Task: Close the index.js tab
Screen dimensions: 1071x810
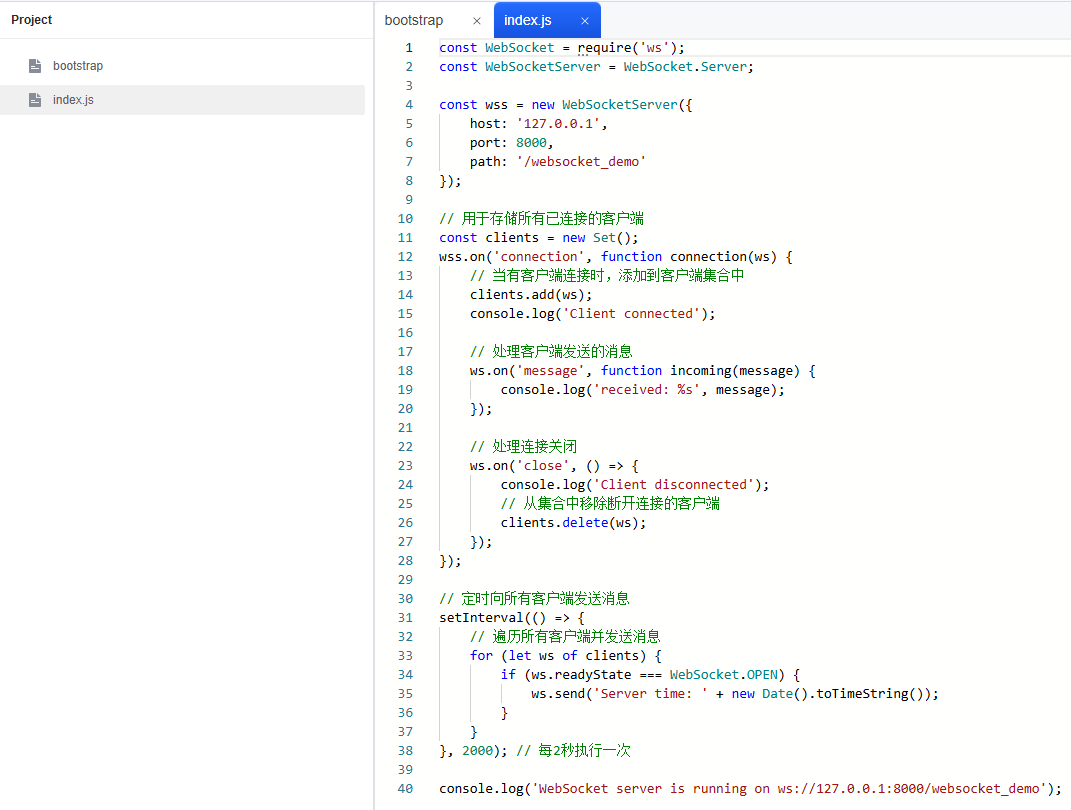Action: coord(584,20)
